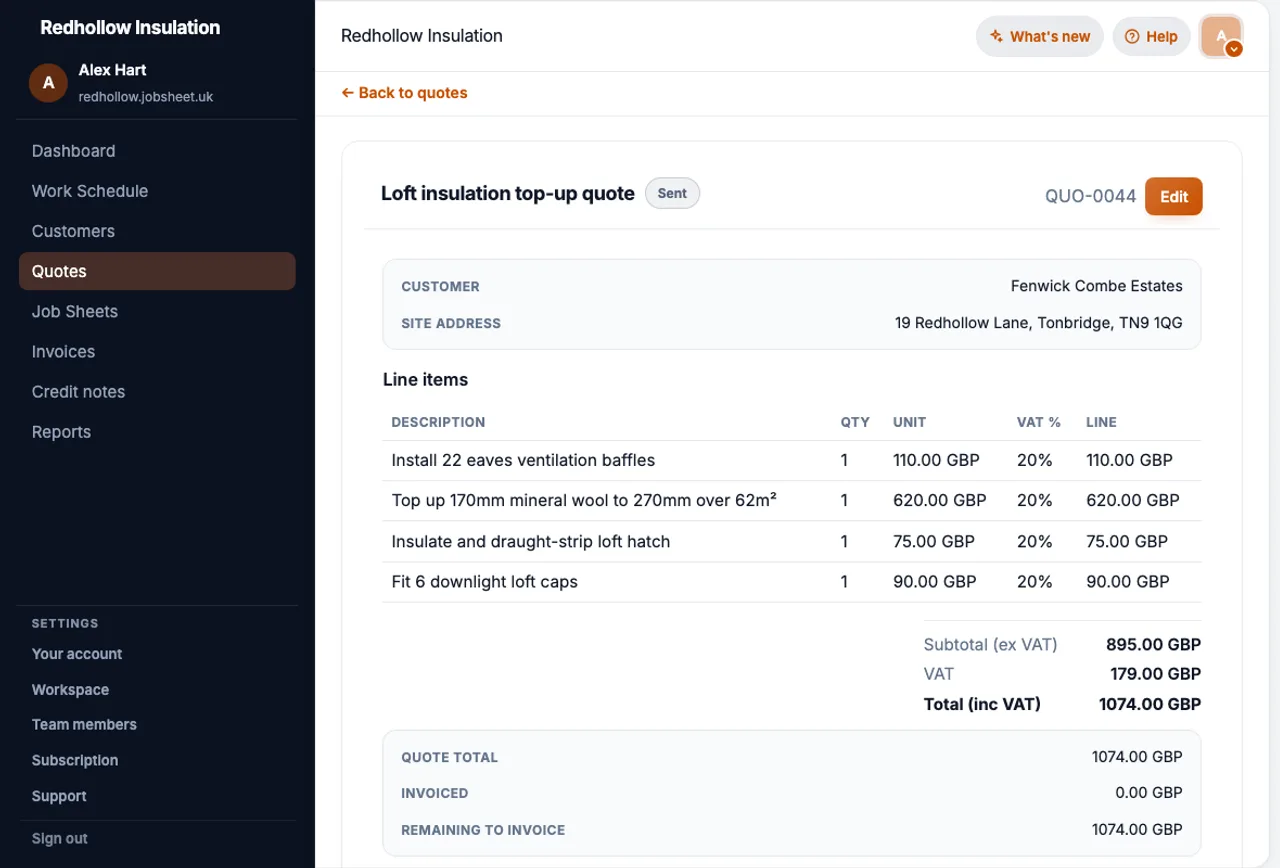Click the Subtotal 895.00 GBP value
Screen dimensions: 1280x868
(x=1153, y=645)
